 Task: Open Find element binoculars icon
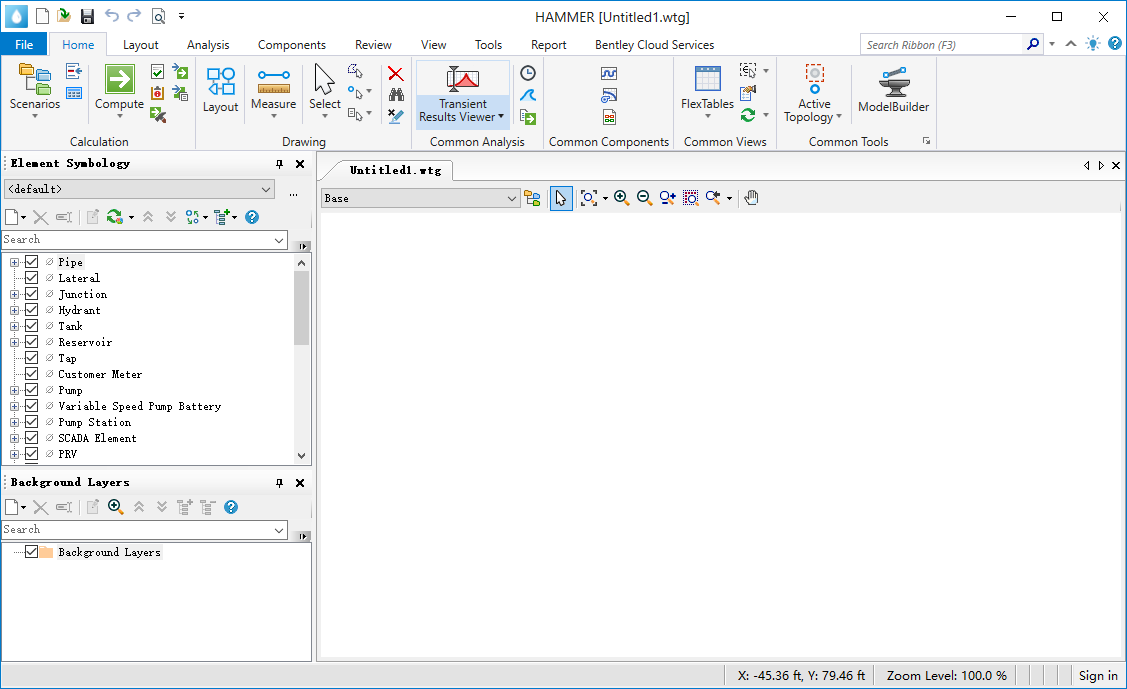[x=395, y=94]
